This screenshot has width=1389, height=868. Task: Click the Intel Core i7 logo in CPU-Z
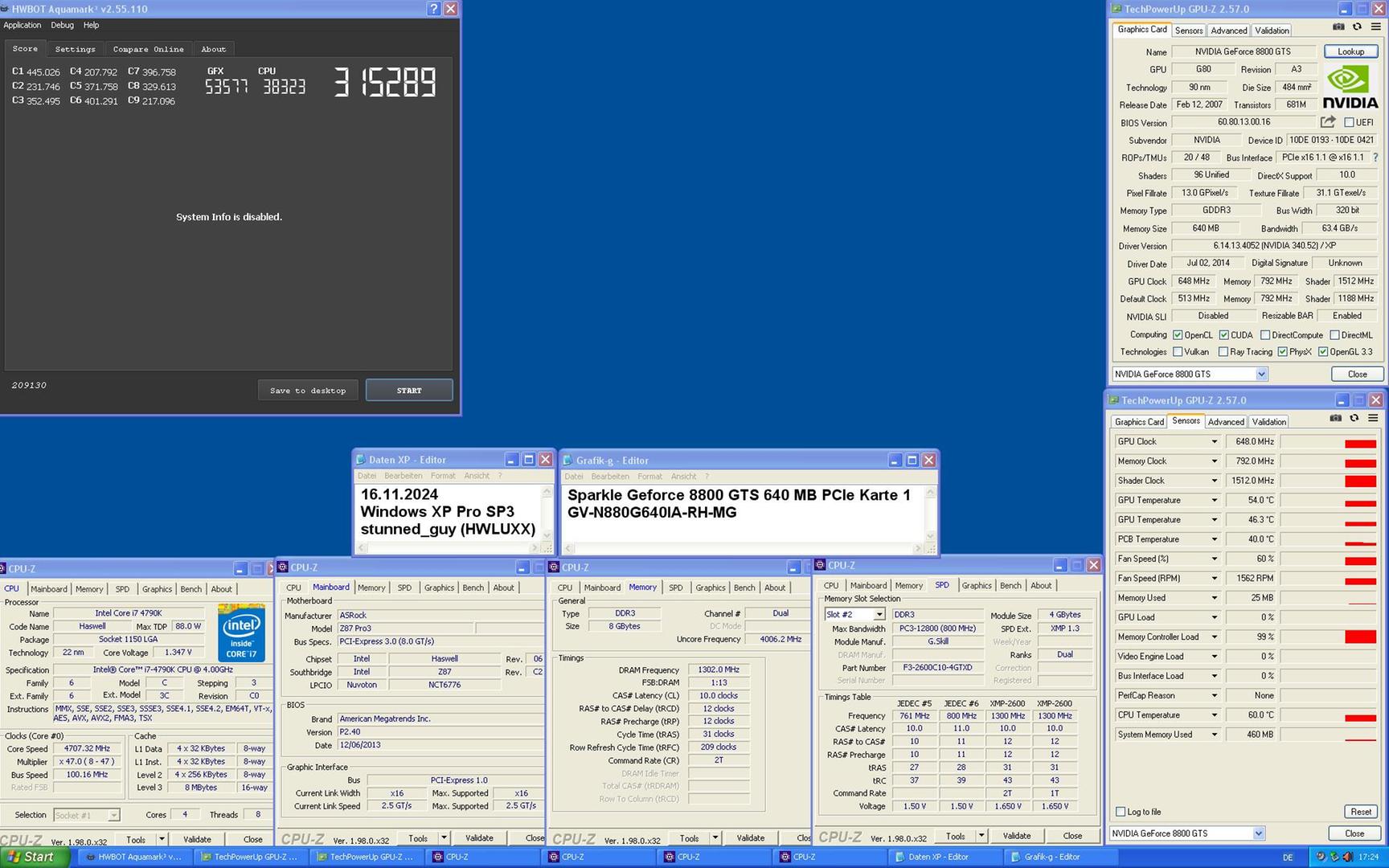241,633
